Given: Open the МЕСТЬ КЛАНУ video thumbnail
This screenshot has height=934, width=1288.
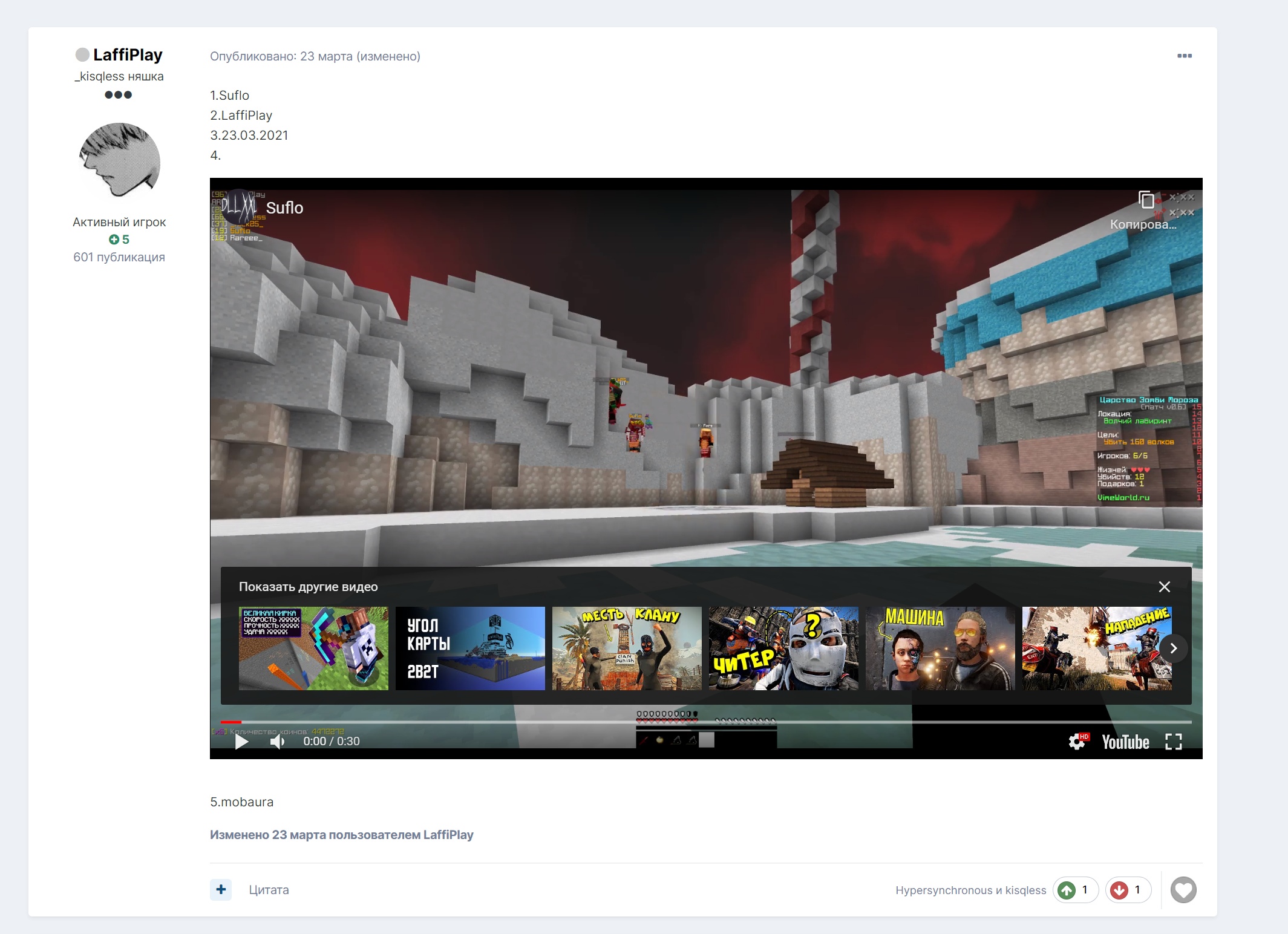Looking at the screenshot, I should click(x=627, y=648).
